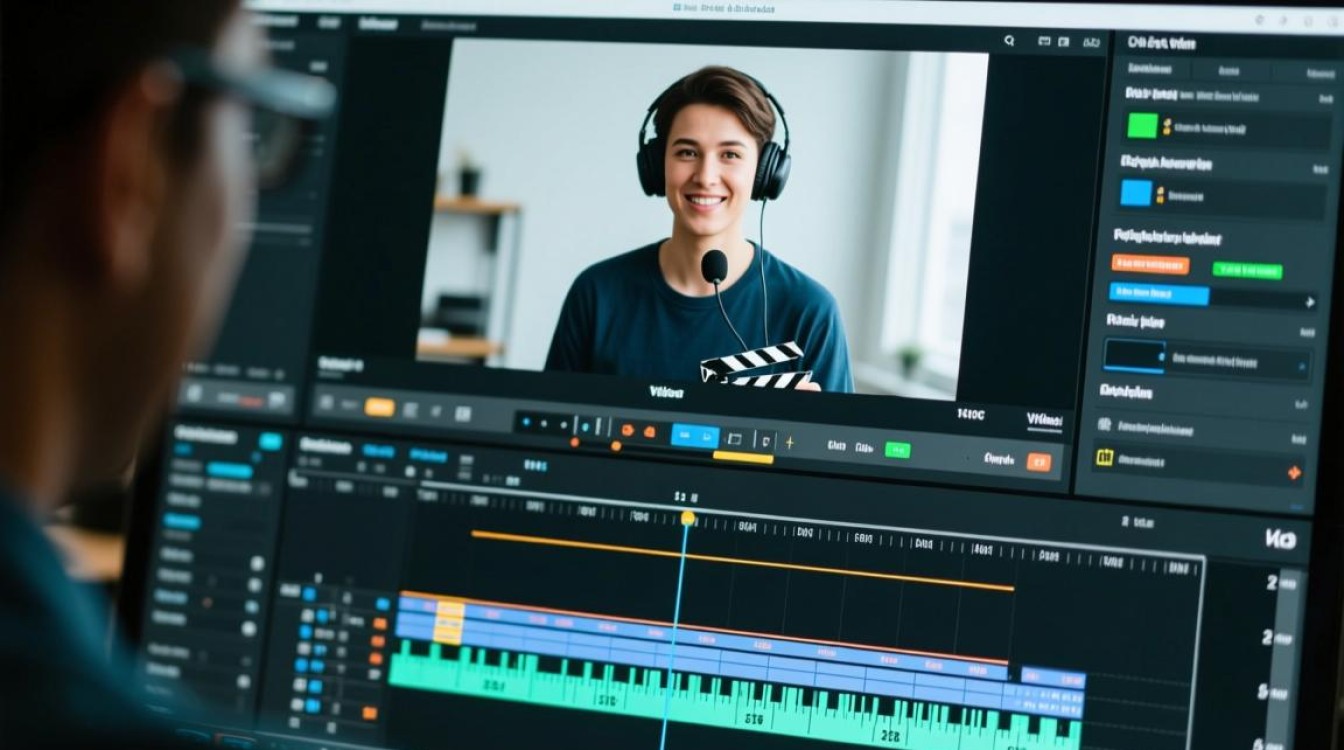Click the green button in the right panel
Image resolution: width=1344 pixels, height=750 pixels.
click(x=1247, y=270)
